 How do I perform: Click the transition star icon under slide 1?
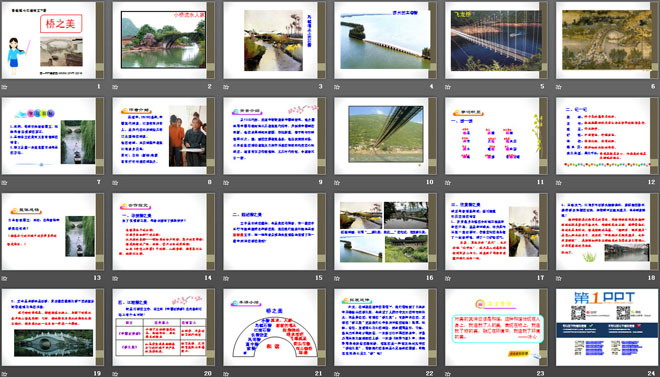click(5, 87)
